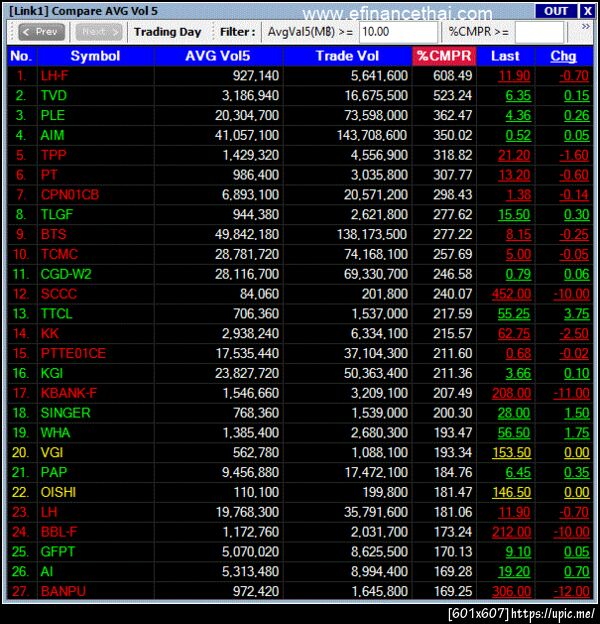Click TVD last price 6.35

tap(518, 96)
